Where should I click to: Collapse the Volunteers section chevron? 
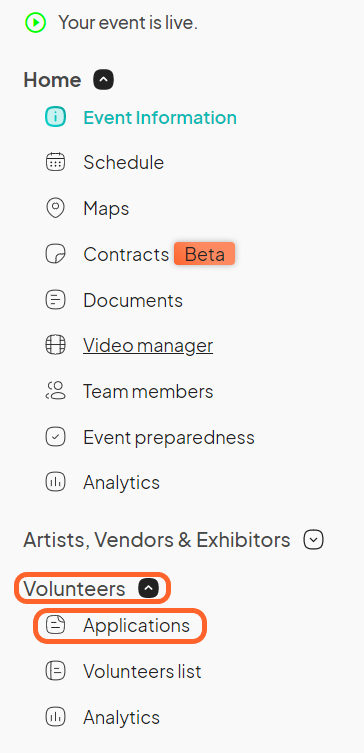pos(149,588)
